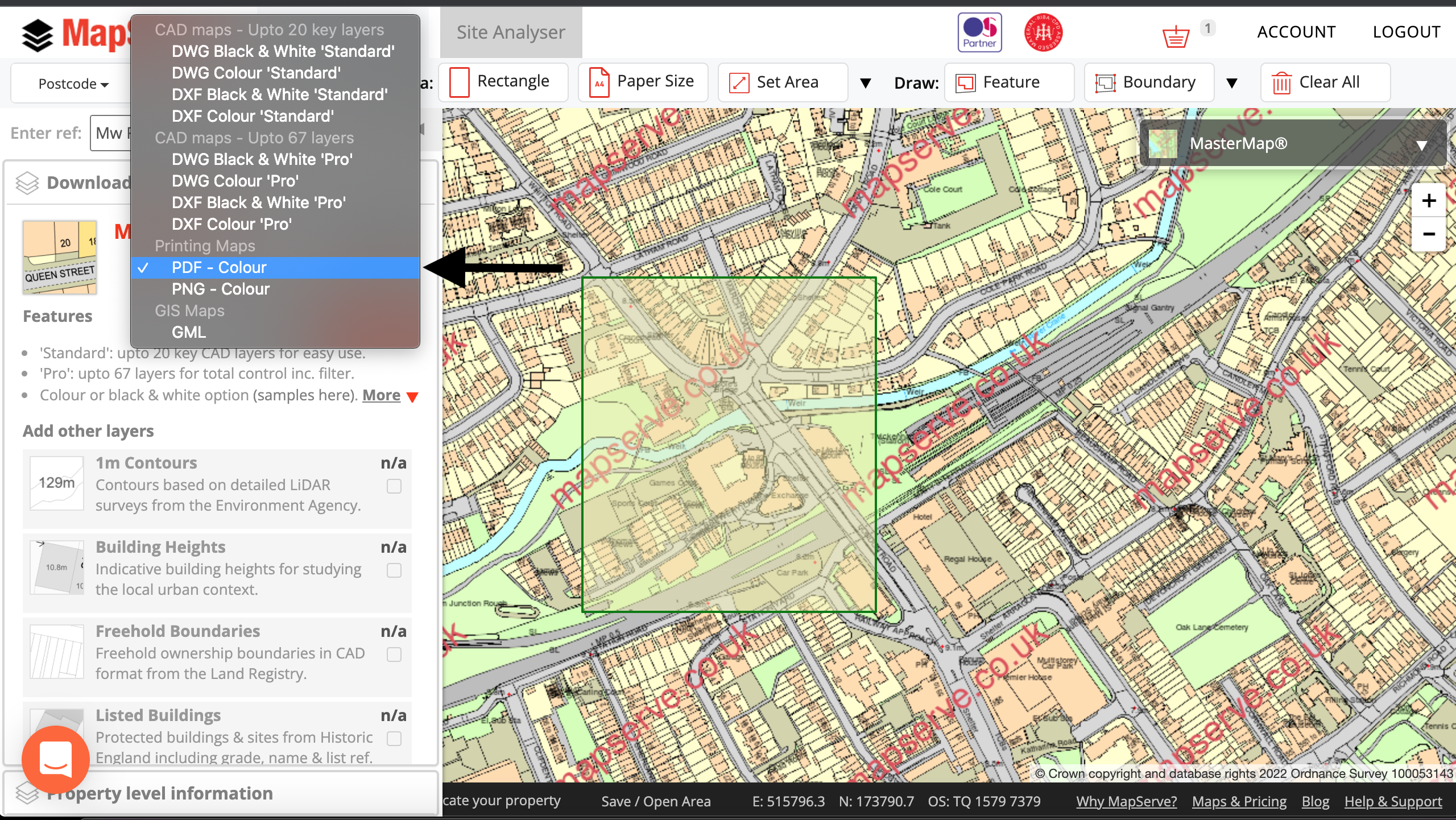This screenshot has width=1456, height=820.
Task: Switch to the Site Analyser tab
Action: click(511, 32)
